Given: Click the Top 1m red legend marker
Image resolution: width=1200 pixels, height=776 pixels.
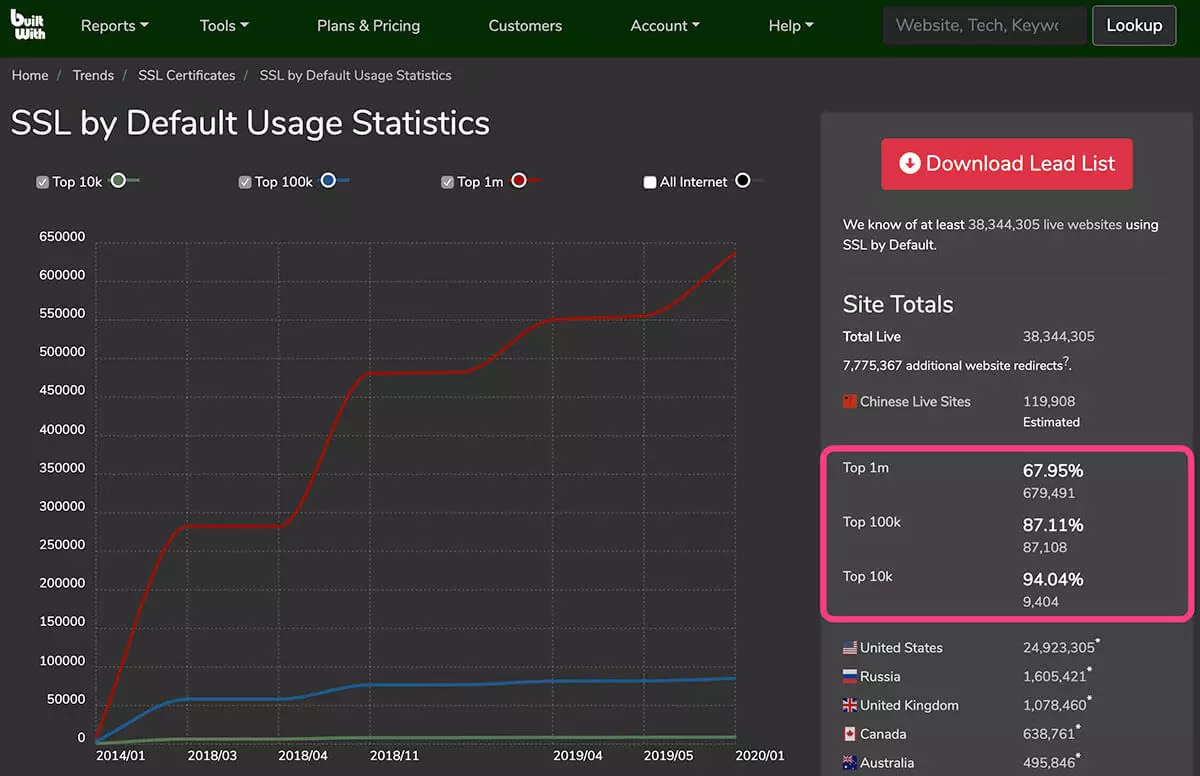Looking at the screenshot, I should [519, 180].
